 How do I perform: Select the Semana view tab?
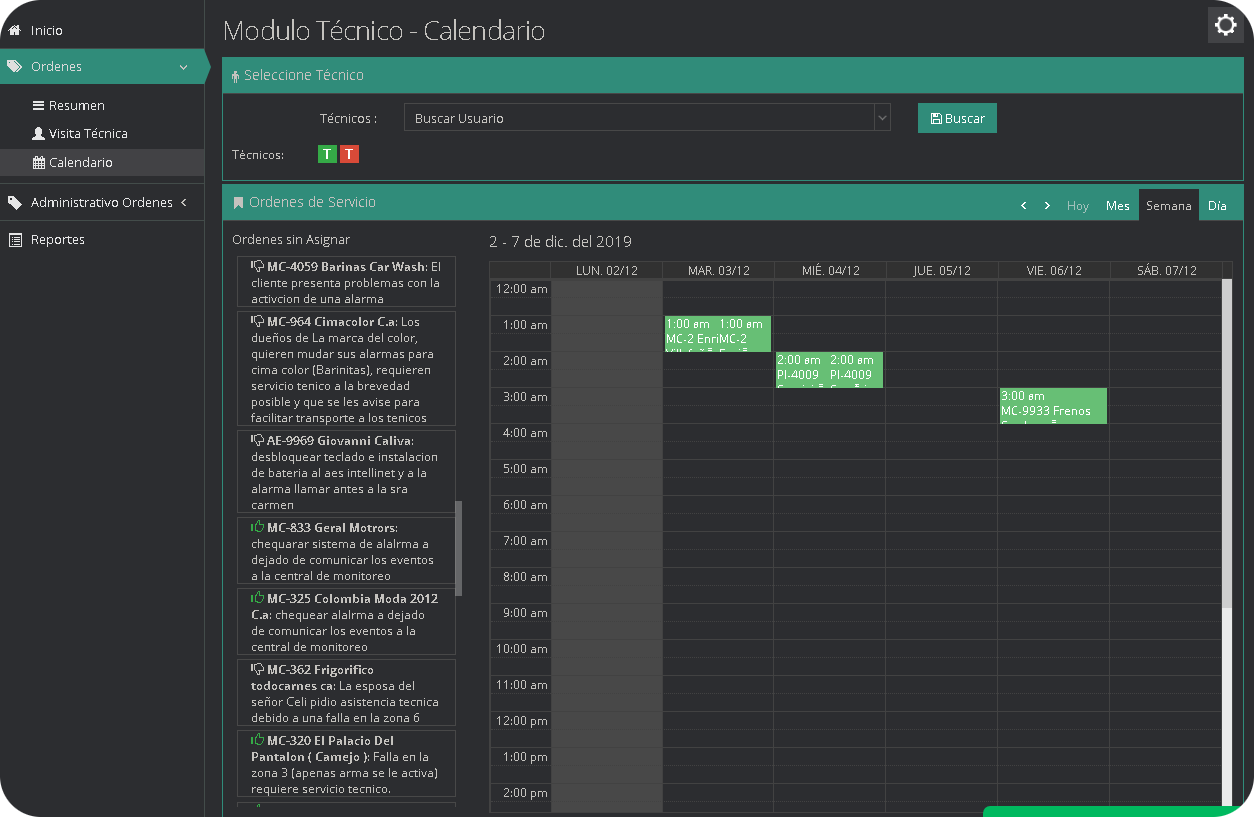click(x=1168, y=205)
